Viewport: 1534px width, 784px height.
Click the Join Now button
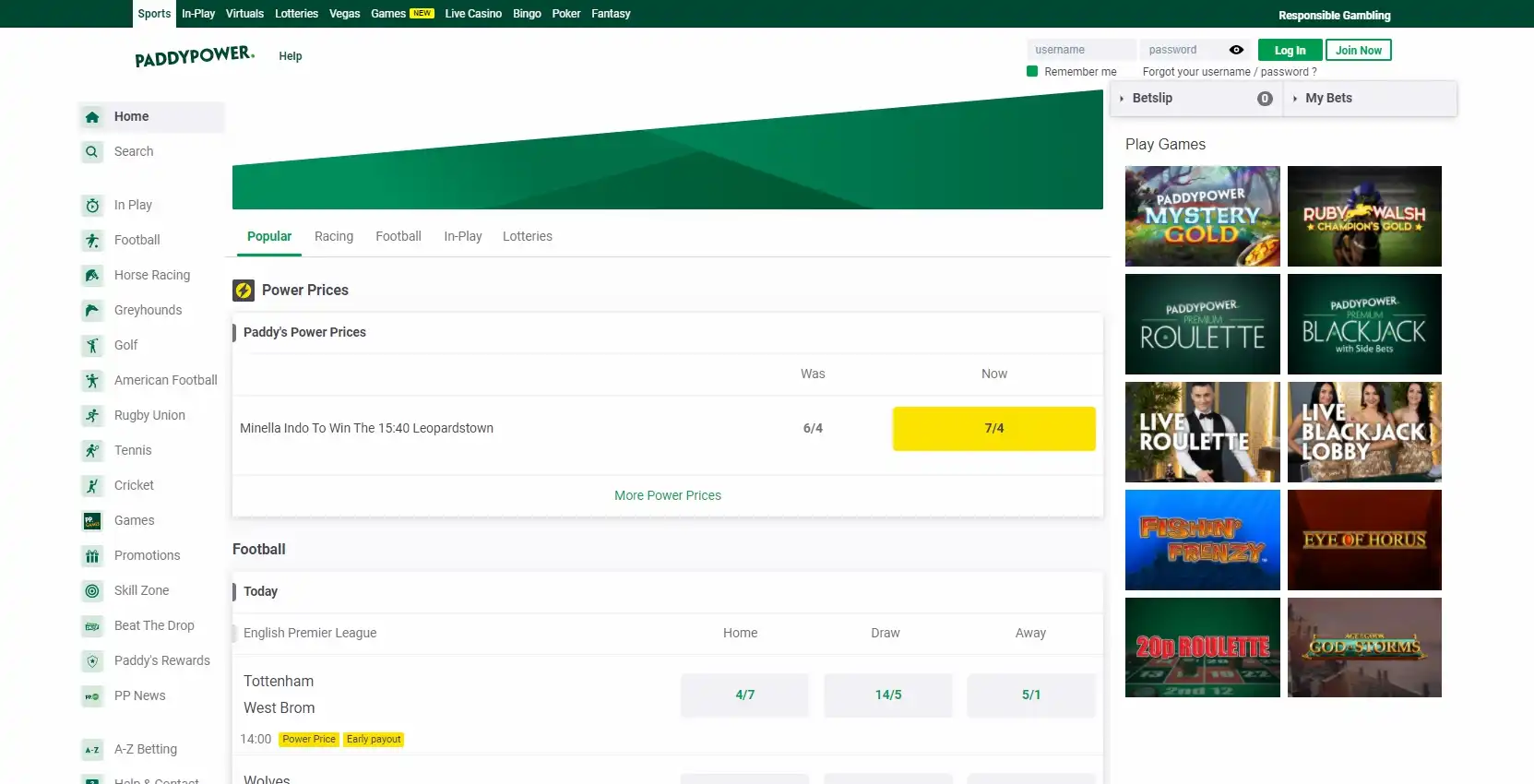pyautogui.click(x=1359, y=50)
